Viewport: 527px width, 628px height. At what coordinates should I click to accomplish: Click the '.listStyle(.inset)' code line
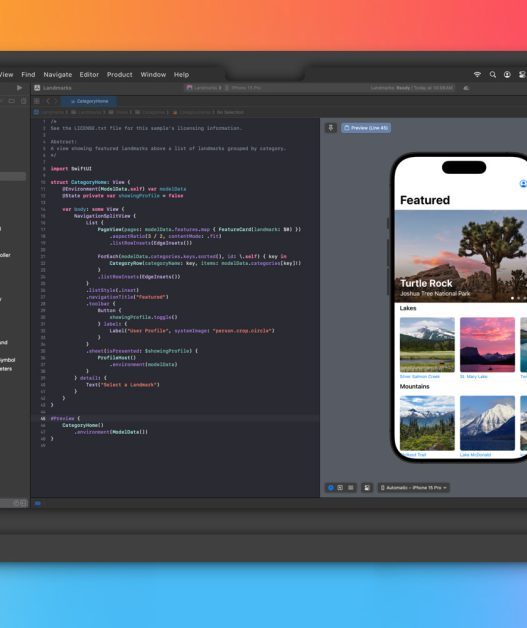[112, 290]
